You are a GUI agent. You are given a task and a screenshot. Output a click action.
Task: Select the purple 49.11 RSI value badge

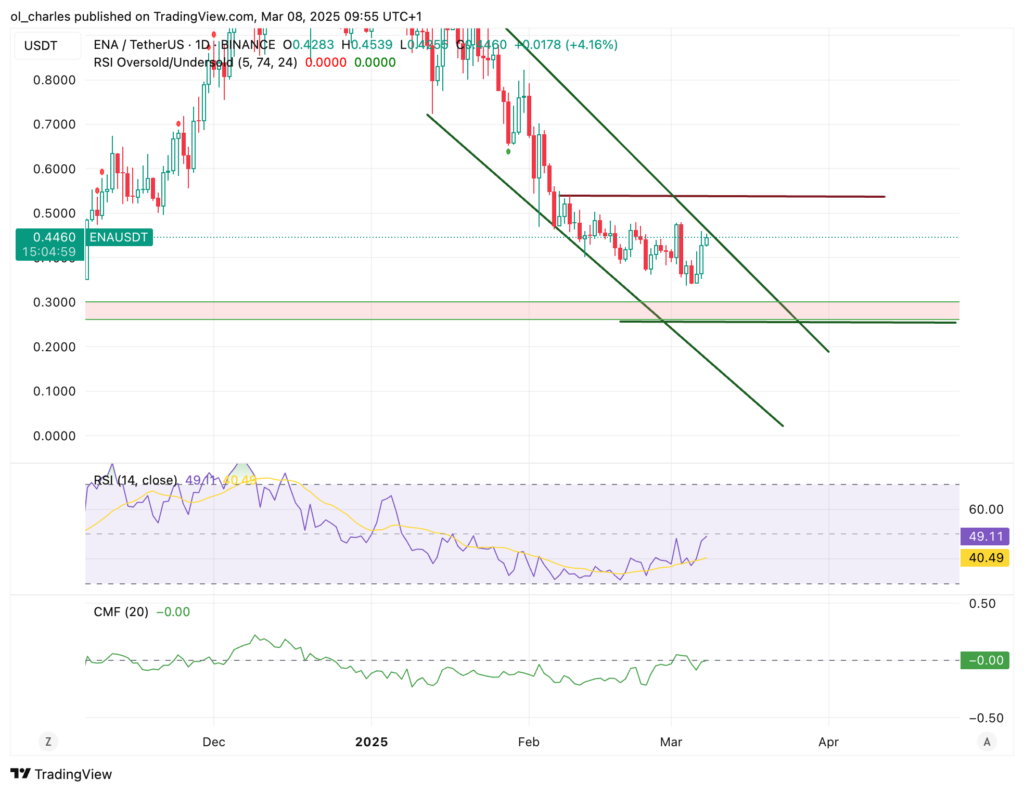(984, 537)
